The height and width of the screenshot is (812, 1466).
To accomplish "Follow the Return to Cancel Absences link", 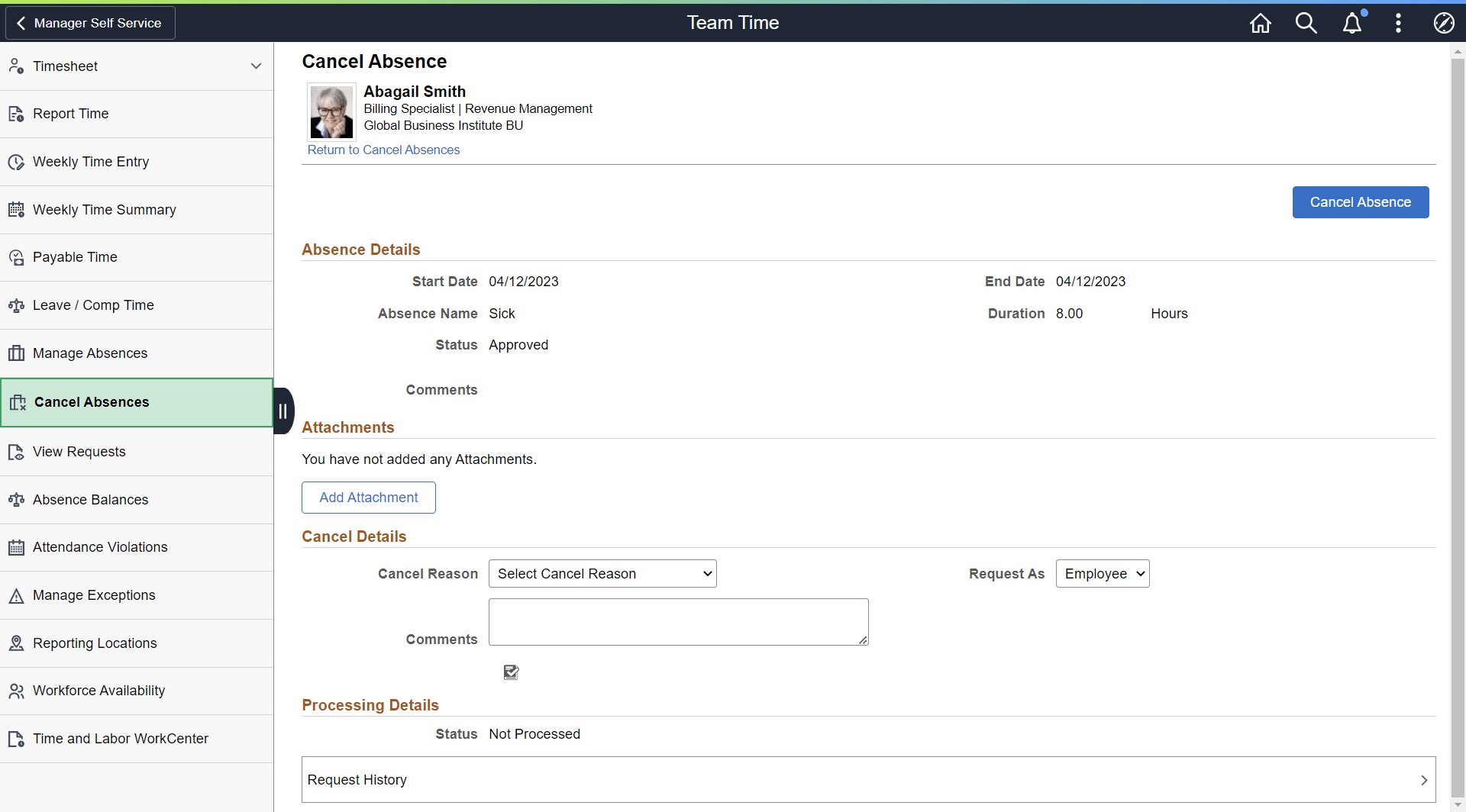I will point(383,150).
